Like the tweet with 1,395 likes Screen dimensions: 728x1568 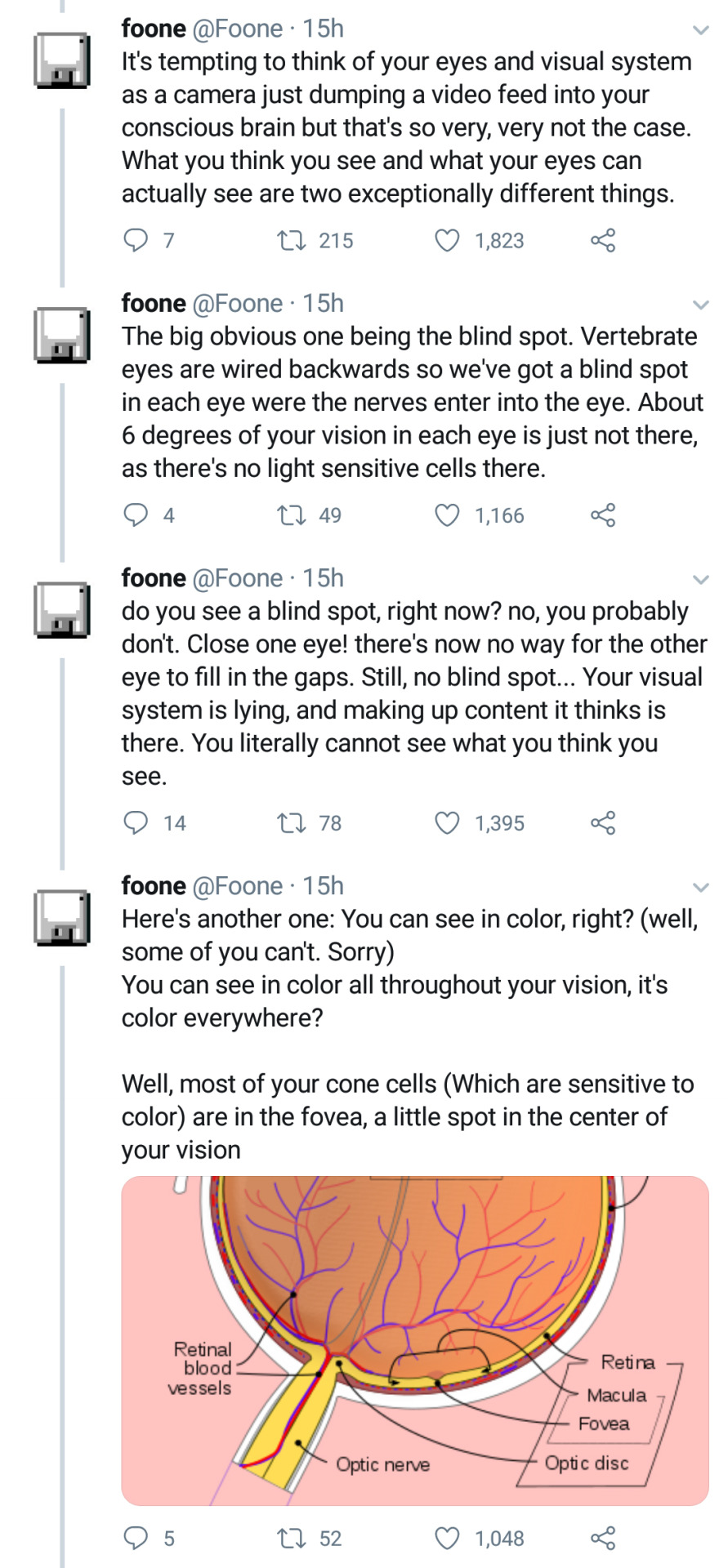447,822
